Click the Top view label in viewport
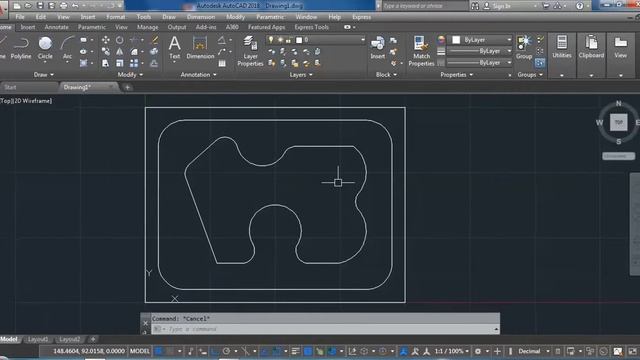The width and height of the screenshot is (640, 360). 6,101
